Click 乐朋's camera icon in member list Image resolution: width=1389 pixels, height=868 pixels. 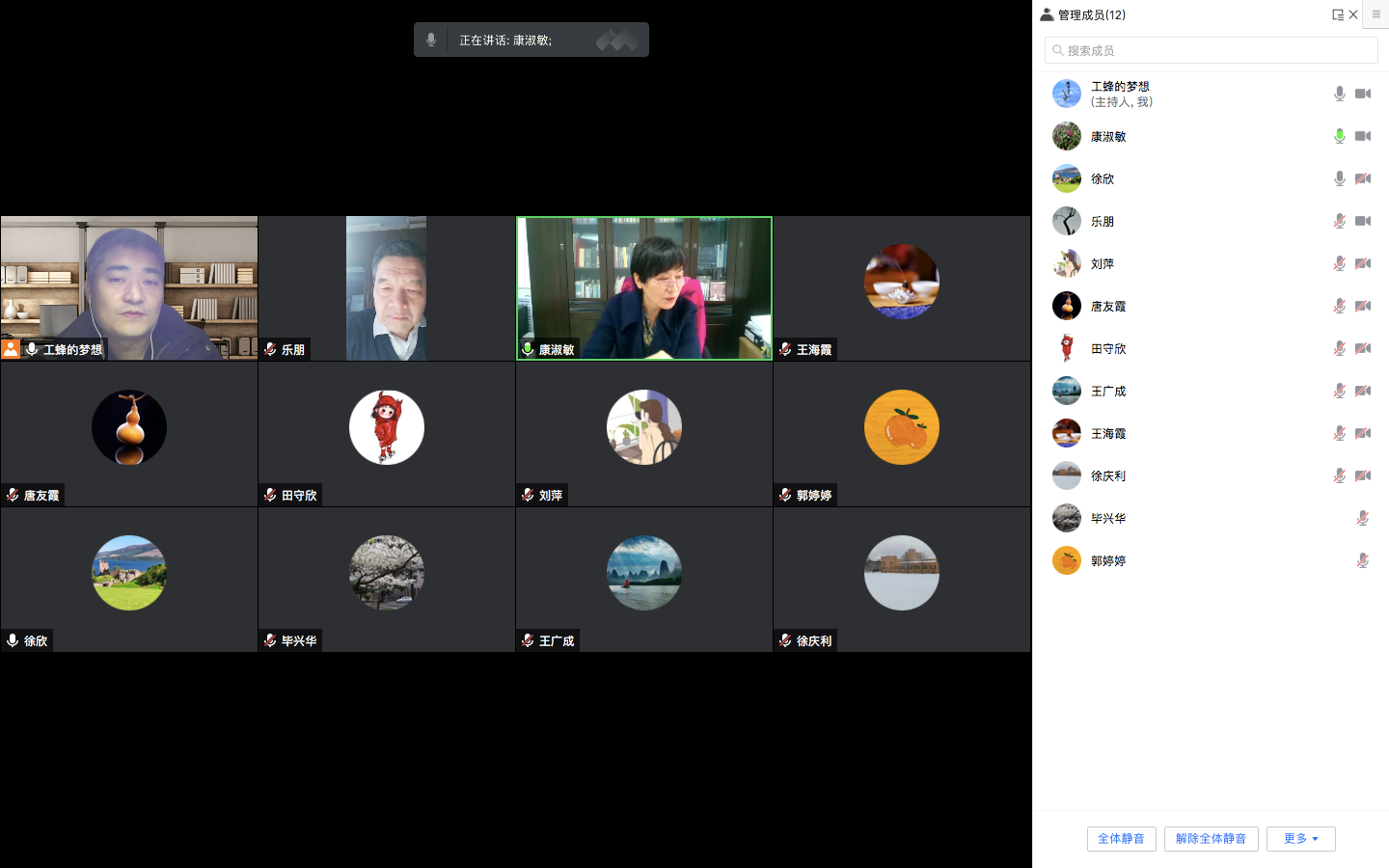point(1362,221)
